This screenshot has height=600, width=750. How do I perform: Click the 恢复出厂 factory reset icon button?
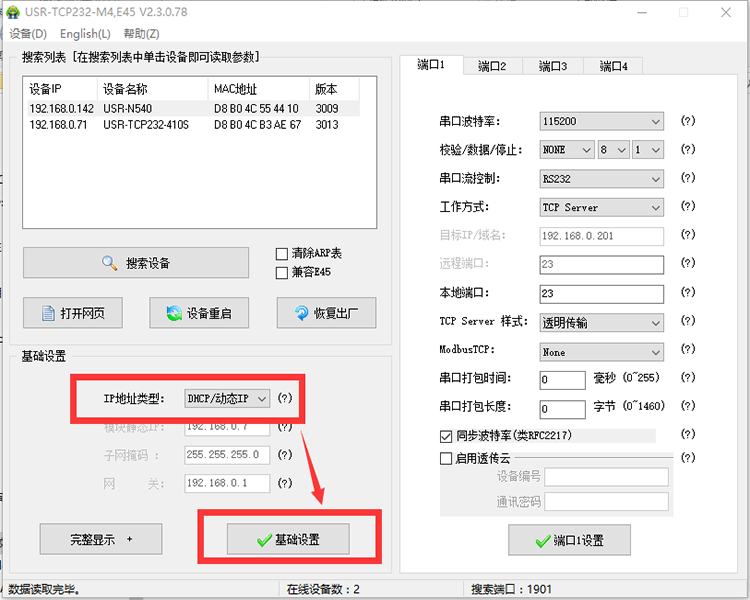pos(326,313)
